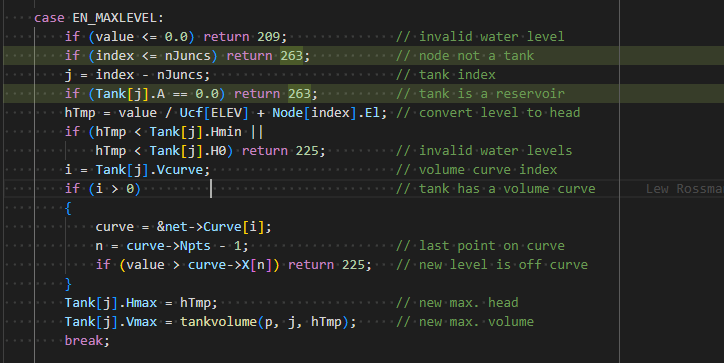Click 'index <= nJuncs' condition
Screen dimensions: 724x363
(x=153, y=56)
